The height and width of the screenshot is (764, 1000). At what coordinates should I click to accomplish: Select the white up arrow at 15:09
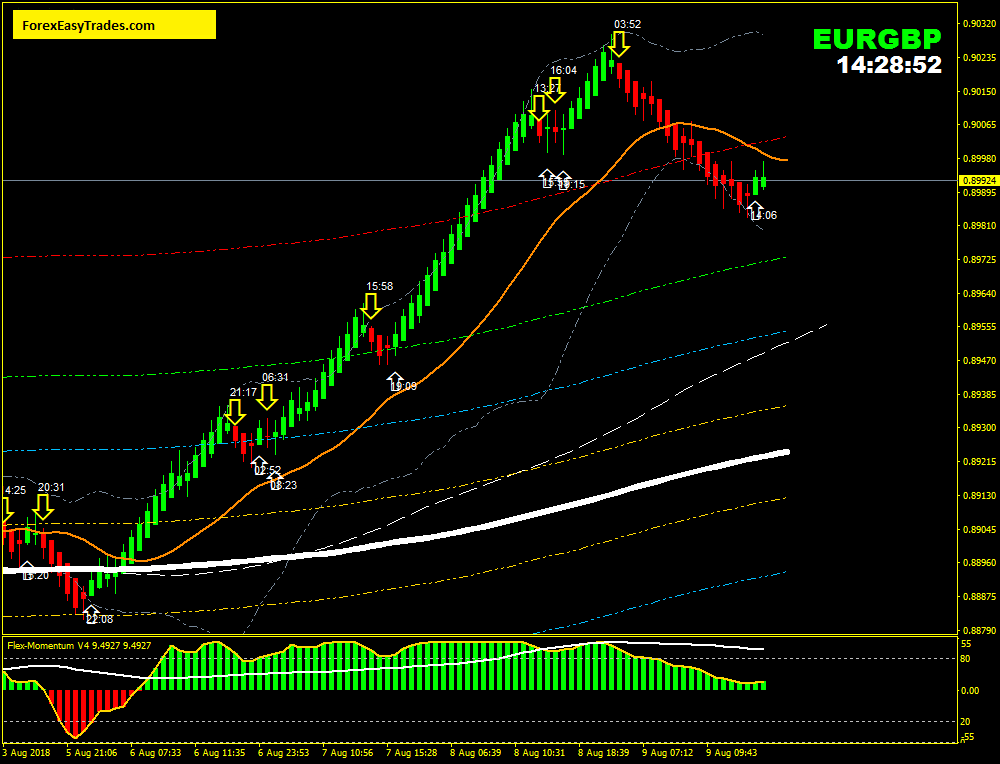396,379
